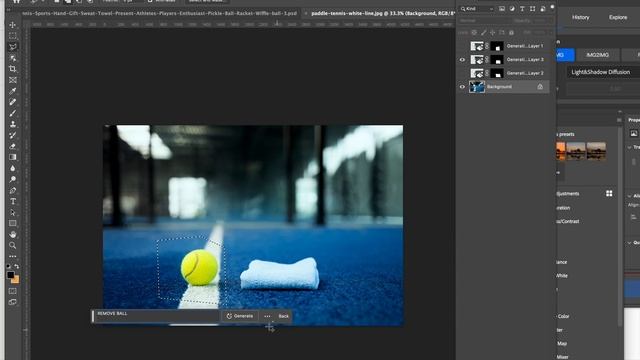Switch to the History tab
The image size is (640, 360).
point(580,18)
